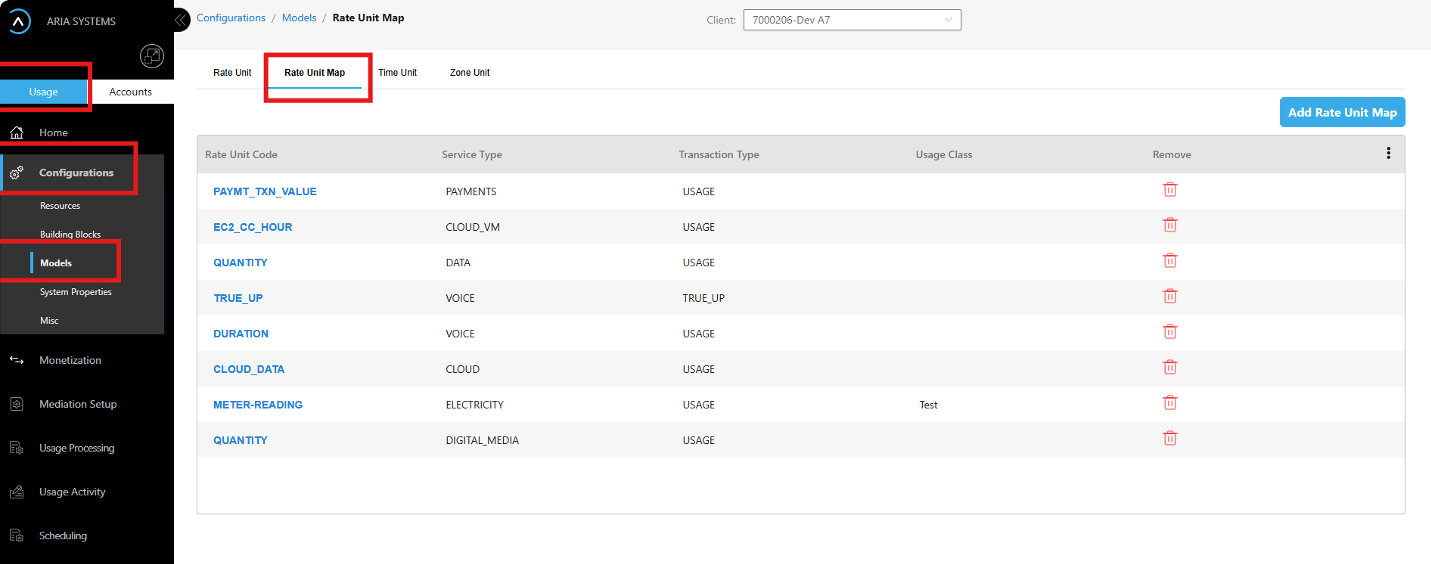
Task: Click the Configurations breadcrumb link
Action: [231, 18]
